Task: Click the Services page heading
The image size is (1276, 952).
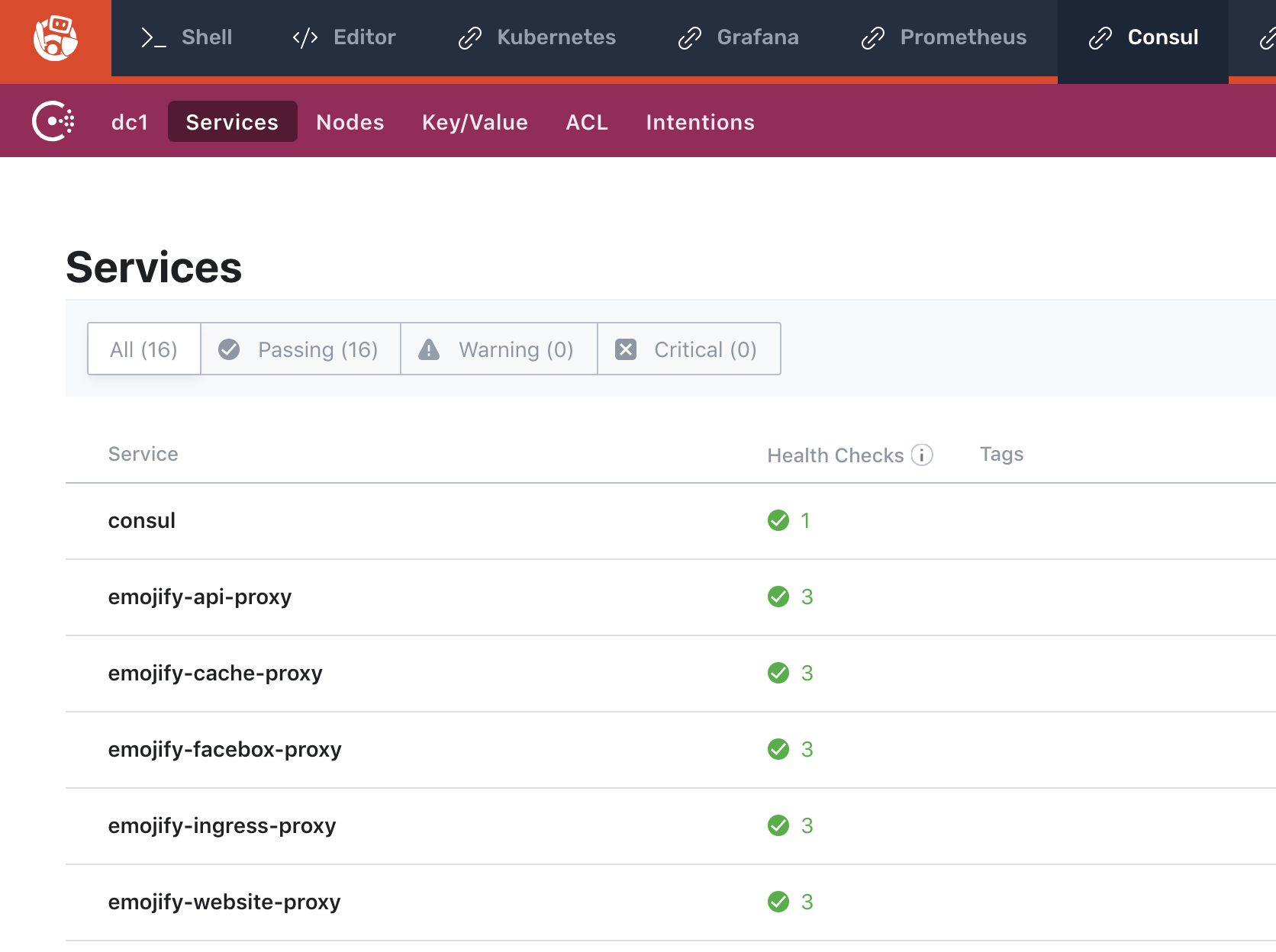Action: pos(154,268)
